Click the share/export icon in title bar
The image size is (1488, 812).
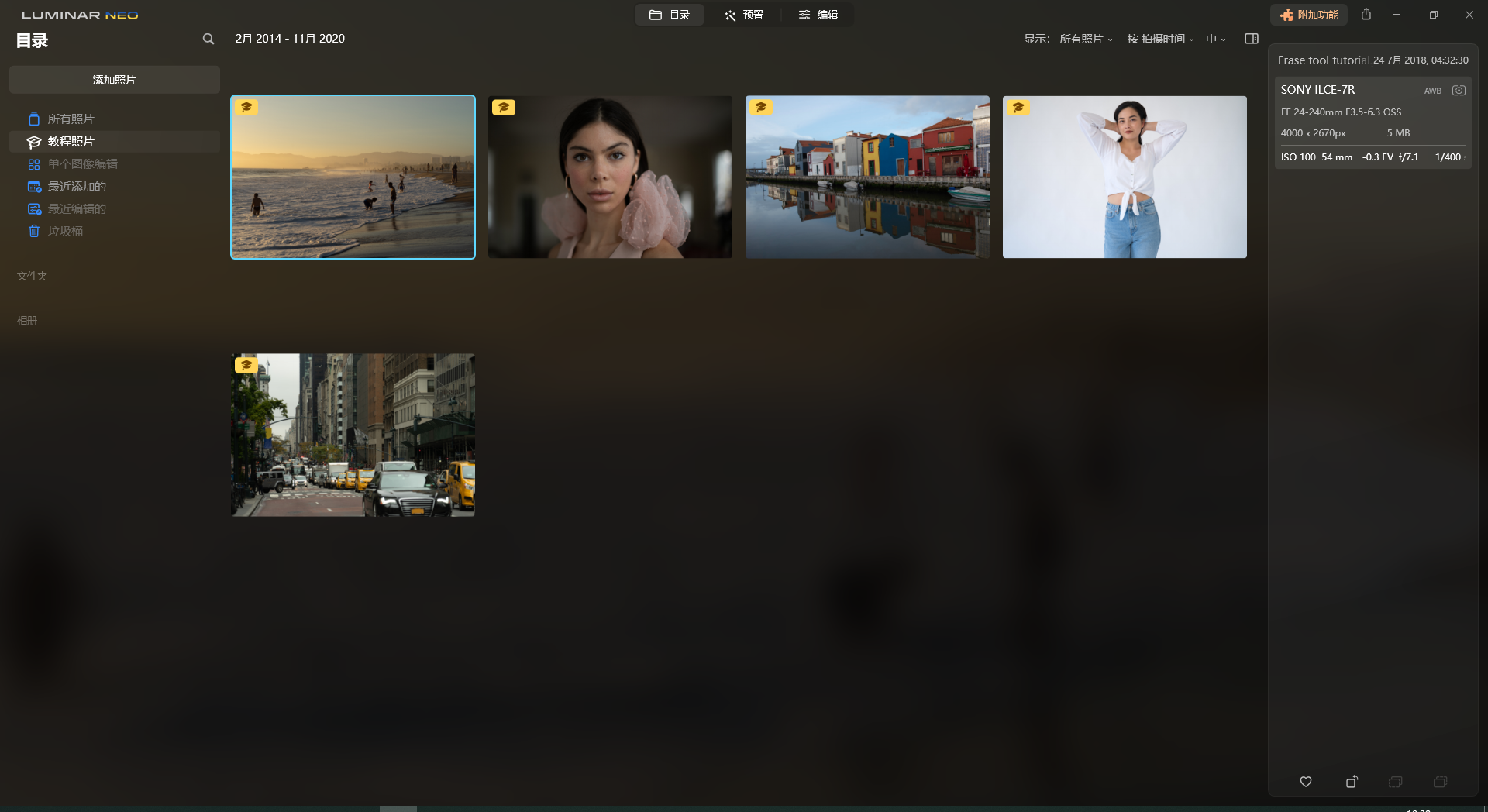point(1366,15)
